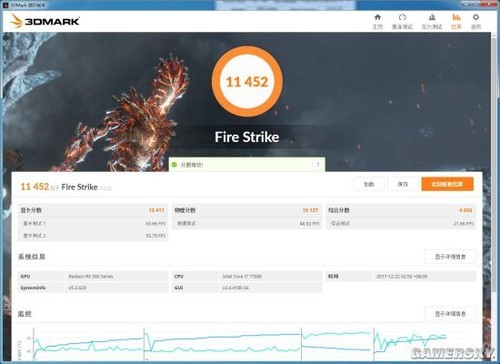The image size is (500, 364).
Task: Click the orange compare results online button
Action: coord(447,184)
